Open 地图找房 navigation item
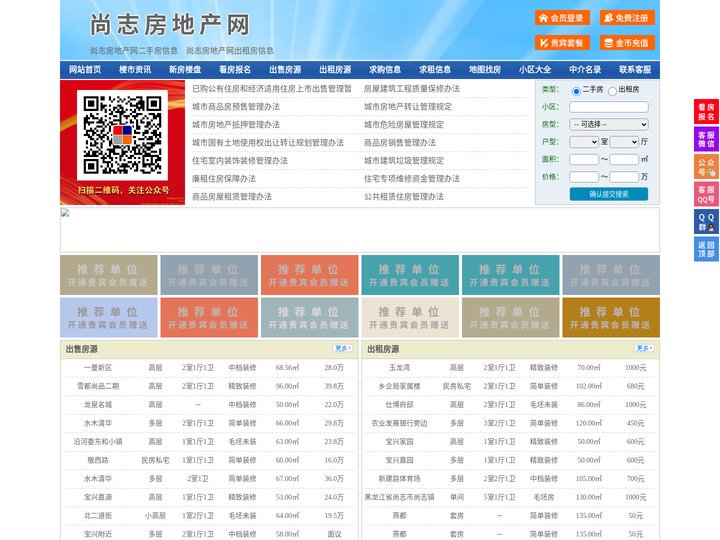The width and height of the screenshot is (720, 540). (485, 69)
